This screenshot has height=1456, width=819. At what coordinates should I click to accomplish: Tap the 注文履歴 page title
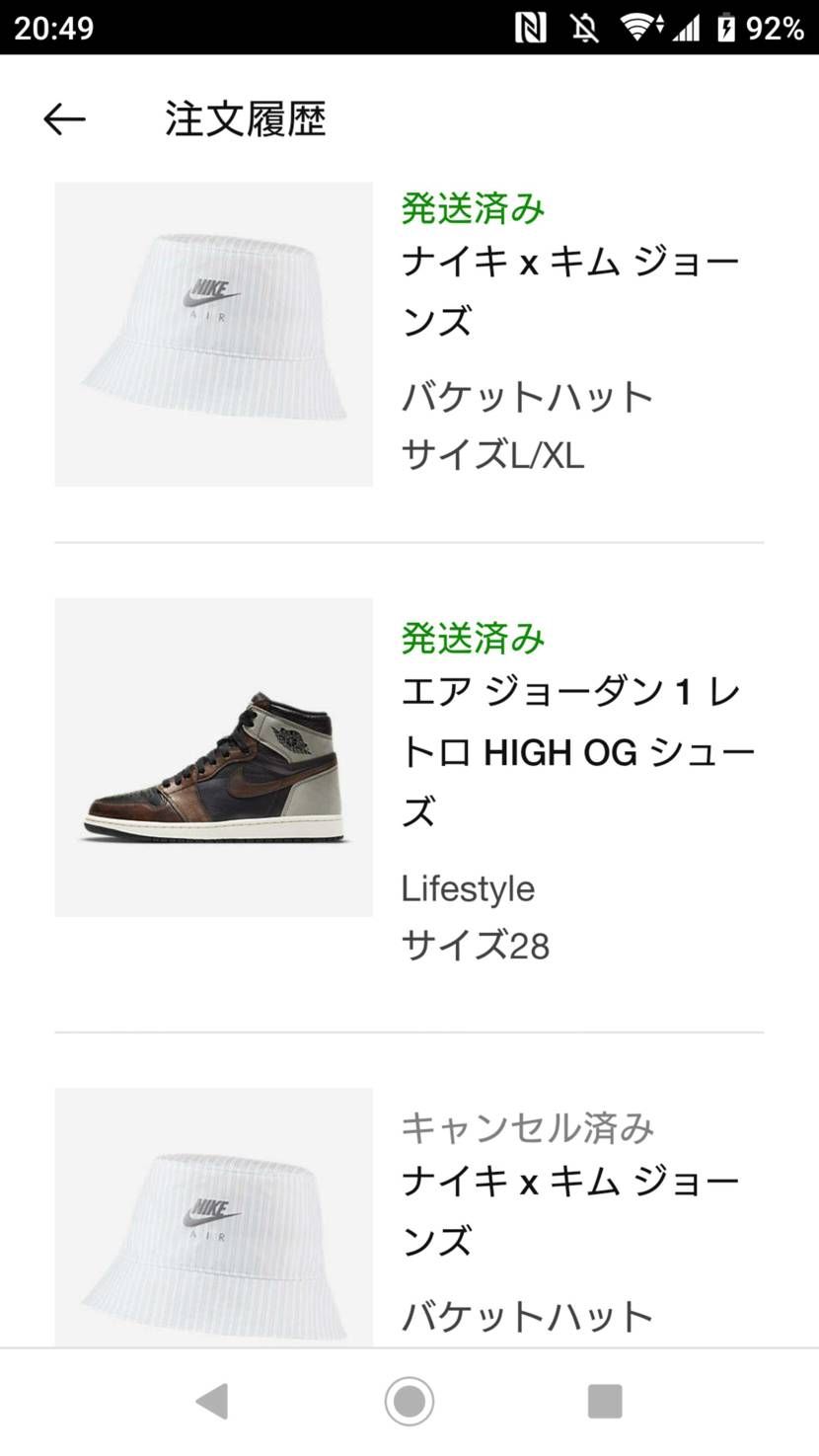[246, 119]
